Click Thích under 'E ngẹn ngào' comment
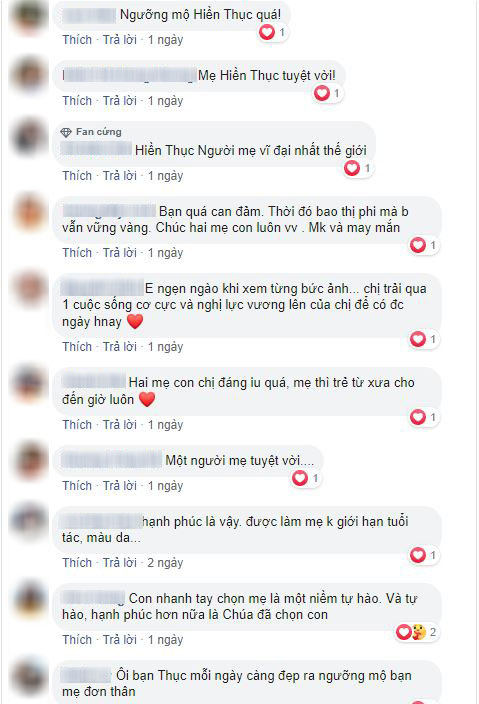This screenshot has height=704, width=479. [x=77, y=347]
